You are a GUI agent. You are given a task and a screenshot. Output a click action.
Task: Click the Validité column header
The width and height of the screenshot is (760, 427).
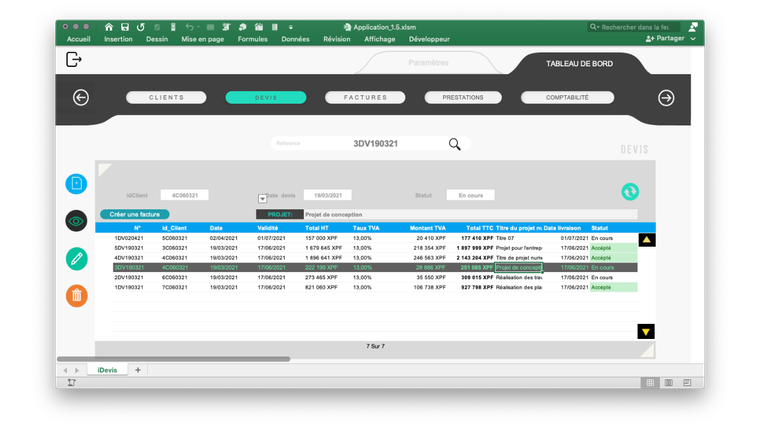(x=268, y=228)
